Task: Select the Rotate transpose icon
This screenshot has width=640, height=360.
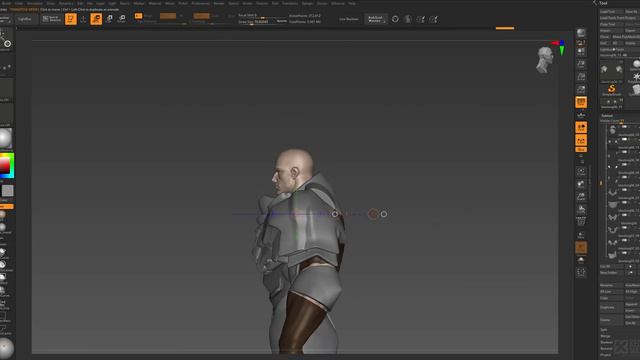Action: click(122, 19)
